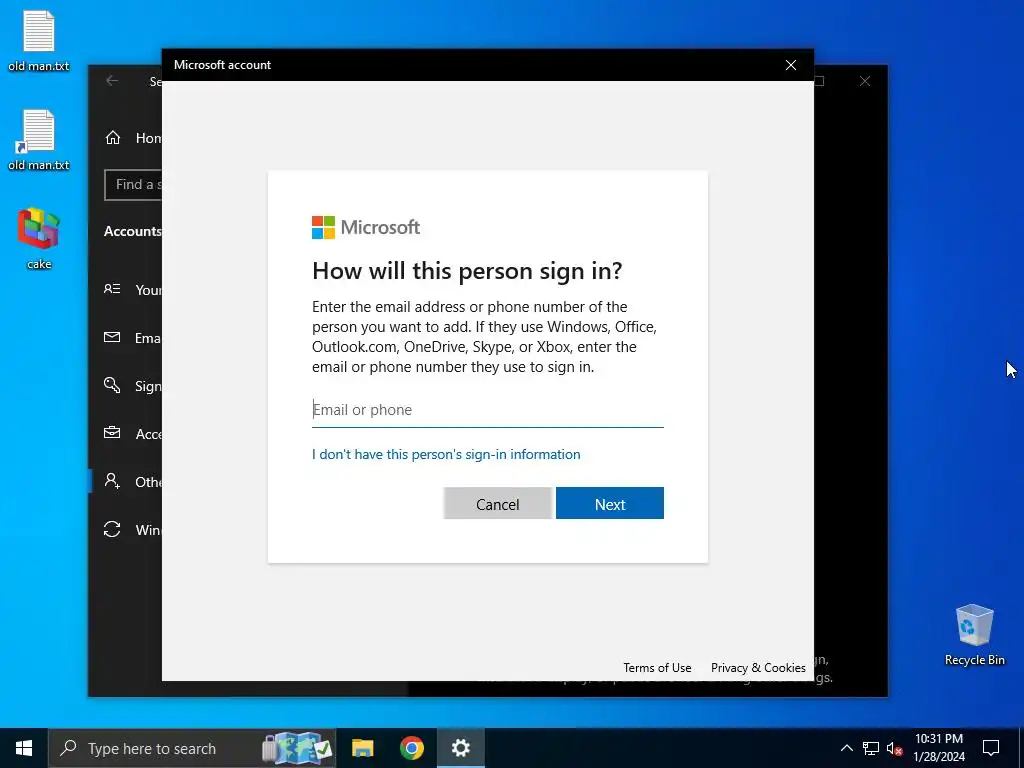
Task: Open Terms of Use link
Action: click(x=657, y=667)
